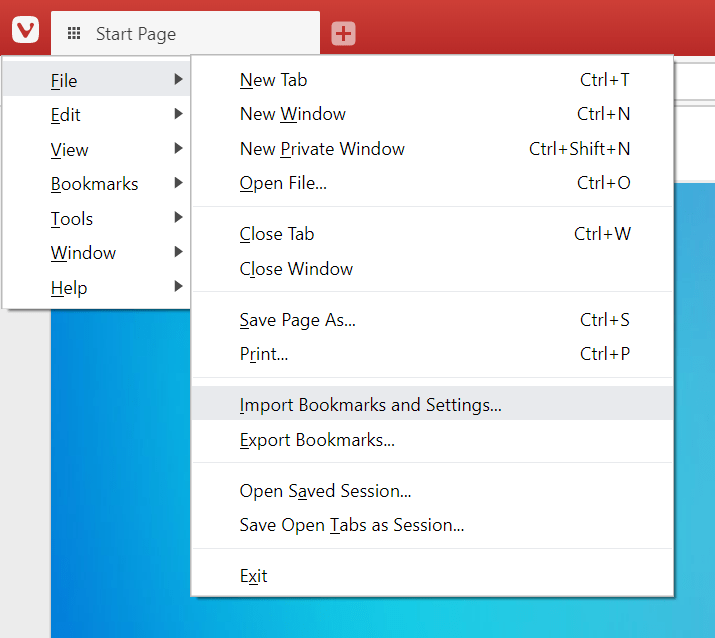The height and width of the screenshot is (638, 715).
Task: Open the Tools menu
Action: [97, 218]
